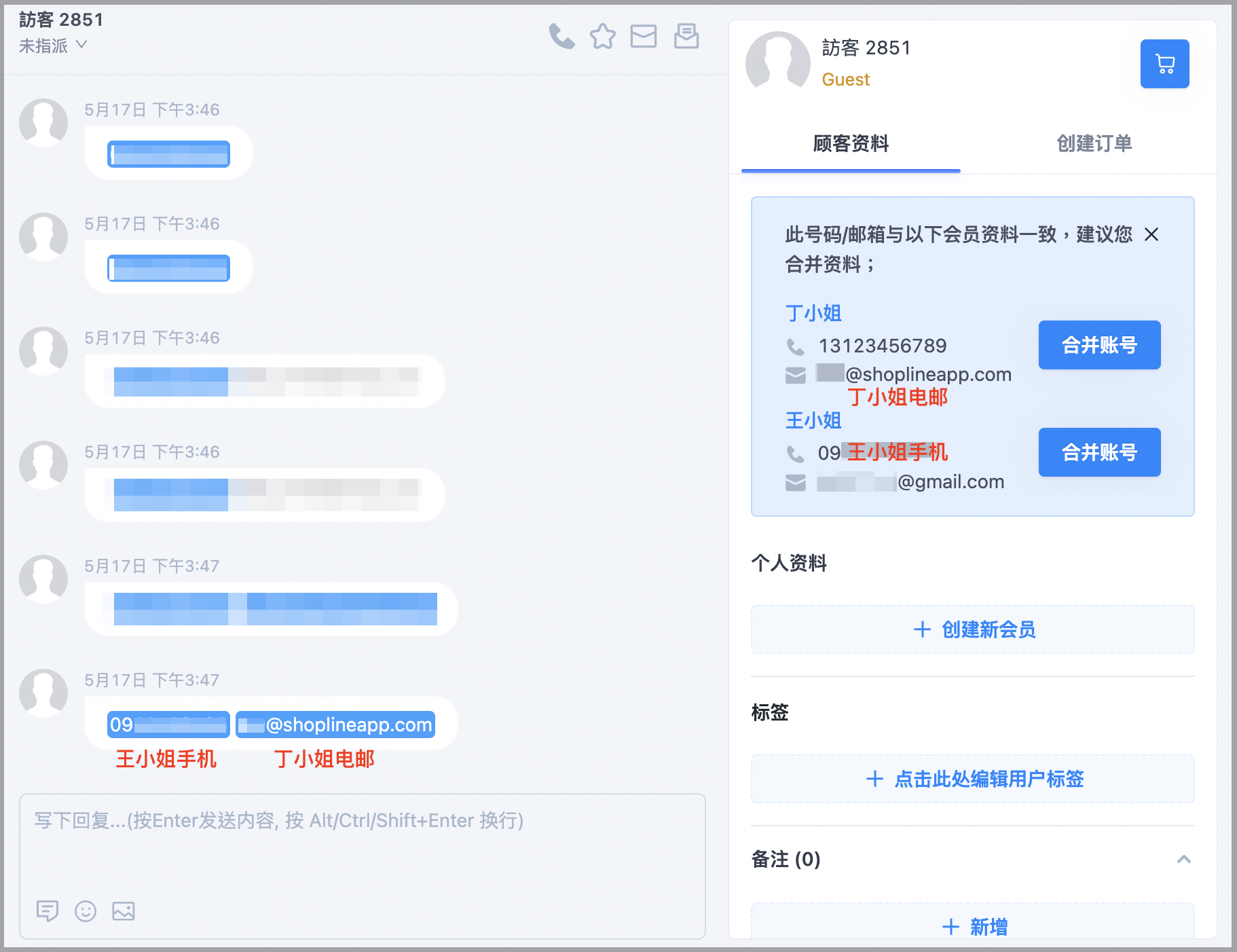Click 创建新会员 to create a member
The width and height of the screenshot is (1237, 952).
pyautogui.click(x=973, y=629)
